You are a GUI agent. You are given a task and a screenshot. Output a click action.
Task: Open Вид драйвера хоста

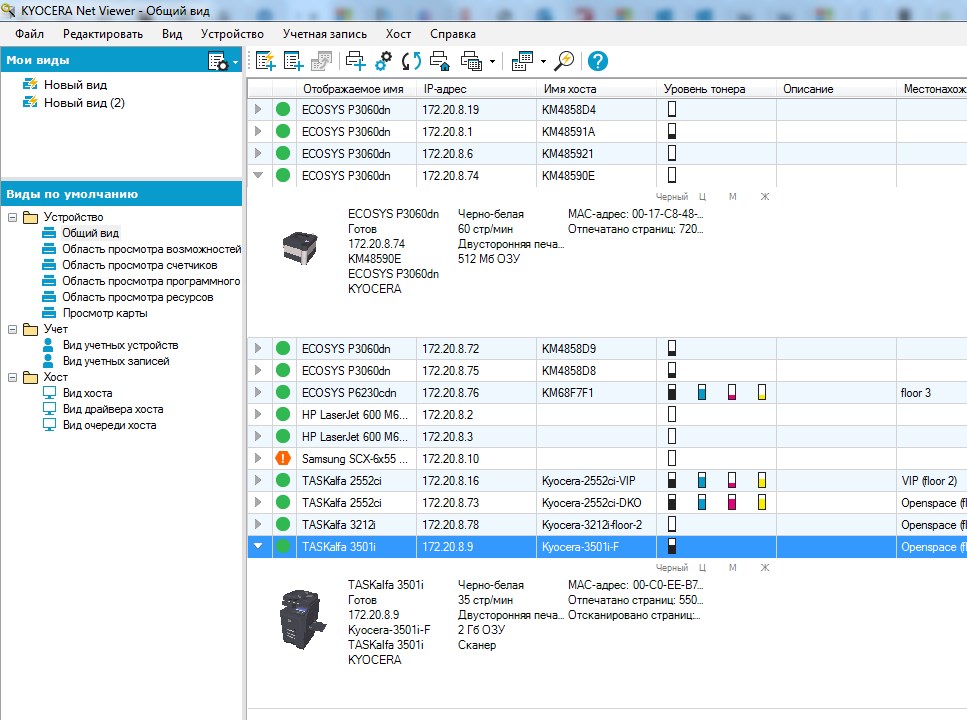pyautogui.click(x=113, y=410)
